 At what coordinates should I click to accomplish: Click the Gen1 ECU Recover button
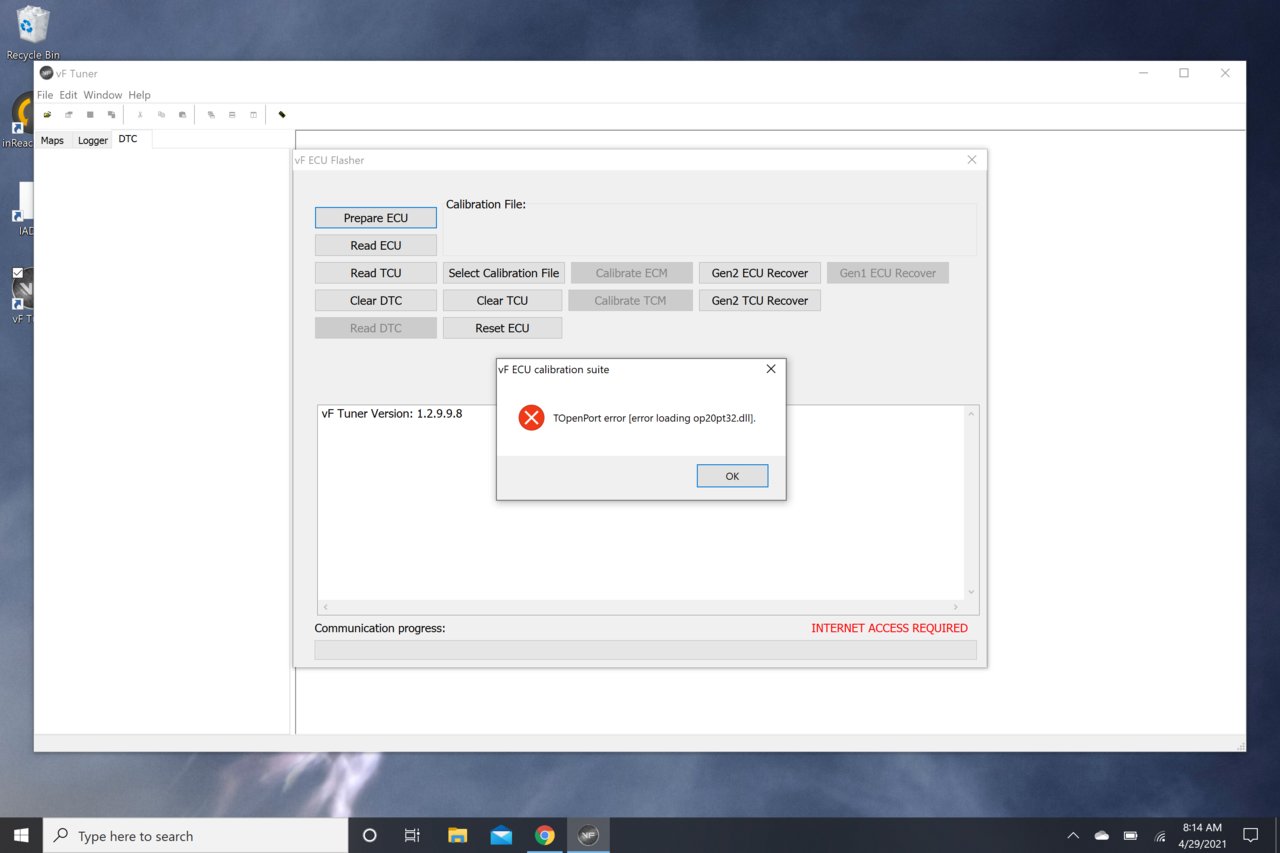coord(888,273)
